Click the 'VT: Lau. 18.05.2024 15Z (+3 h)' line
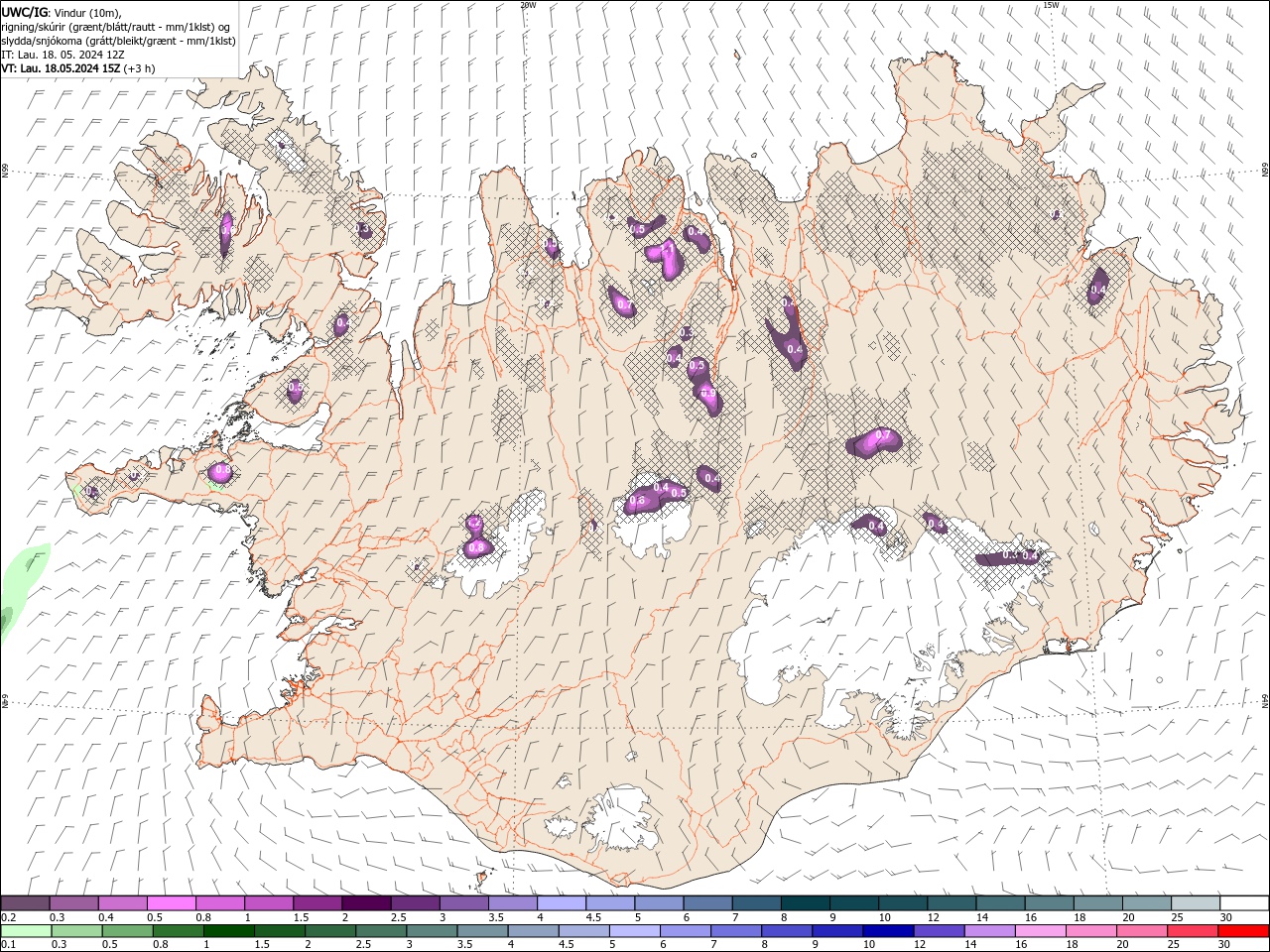1270x952 pixels. [x=78, y=68]
